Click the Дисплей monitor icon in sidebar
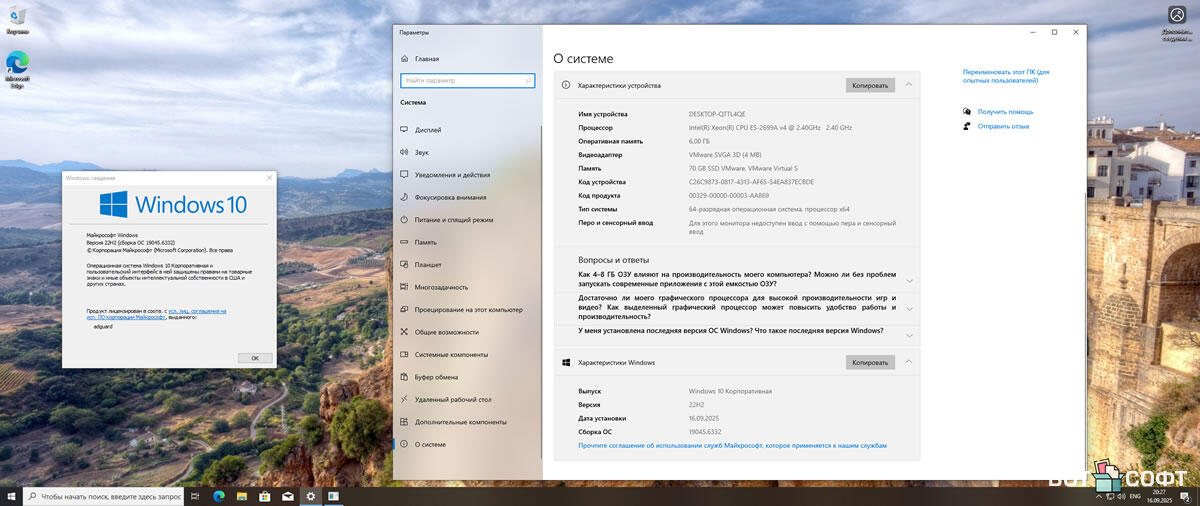This screenshot has height=506, width=1200. point(404,130)
